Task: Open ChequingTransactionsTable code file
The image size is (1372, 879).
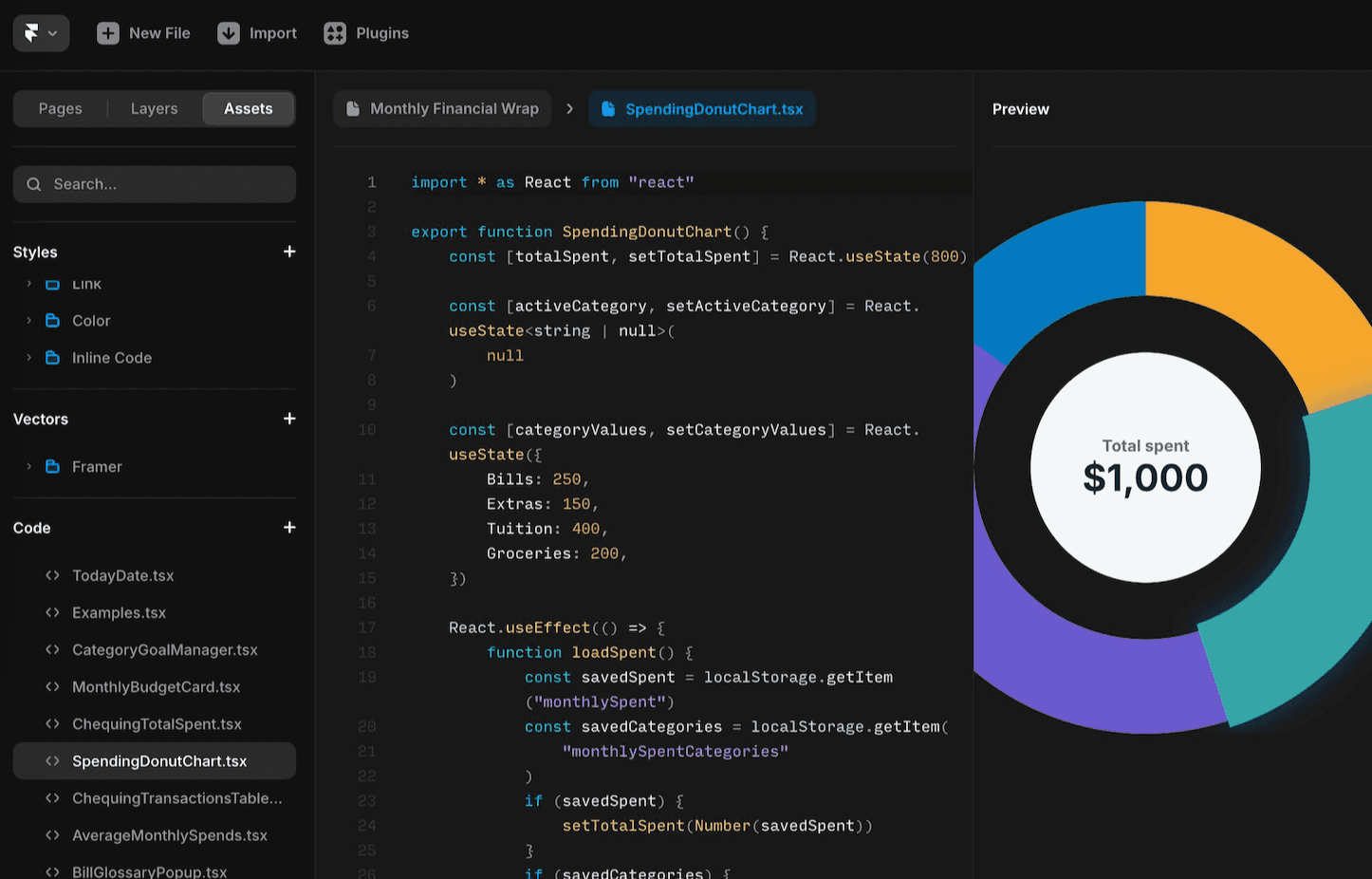Action: (x=155, y=798)
